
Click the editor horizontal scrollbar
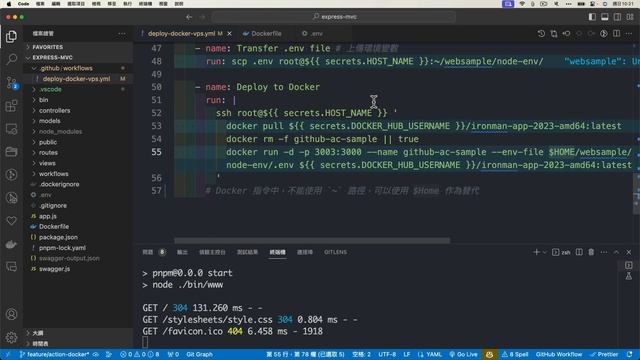pos(312,240)
